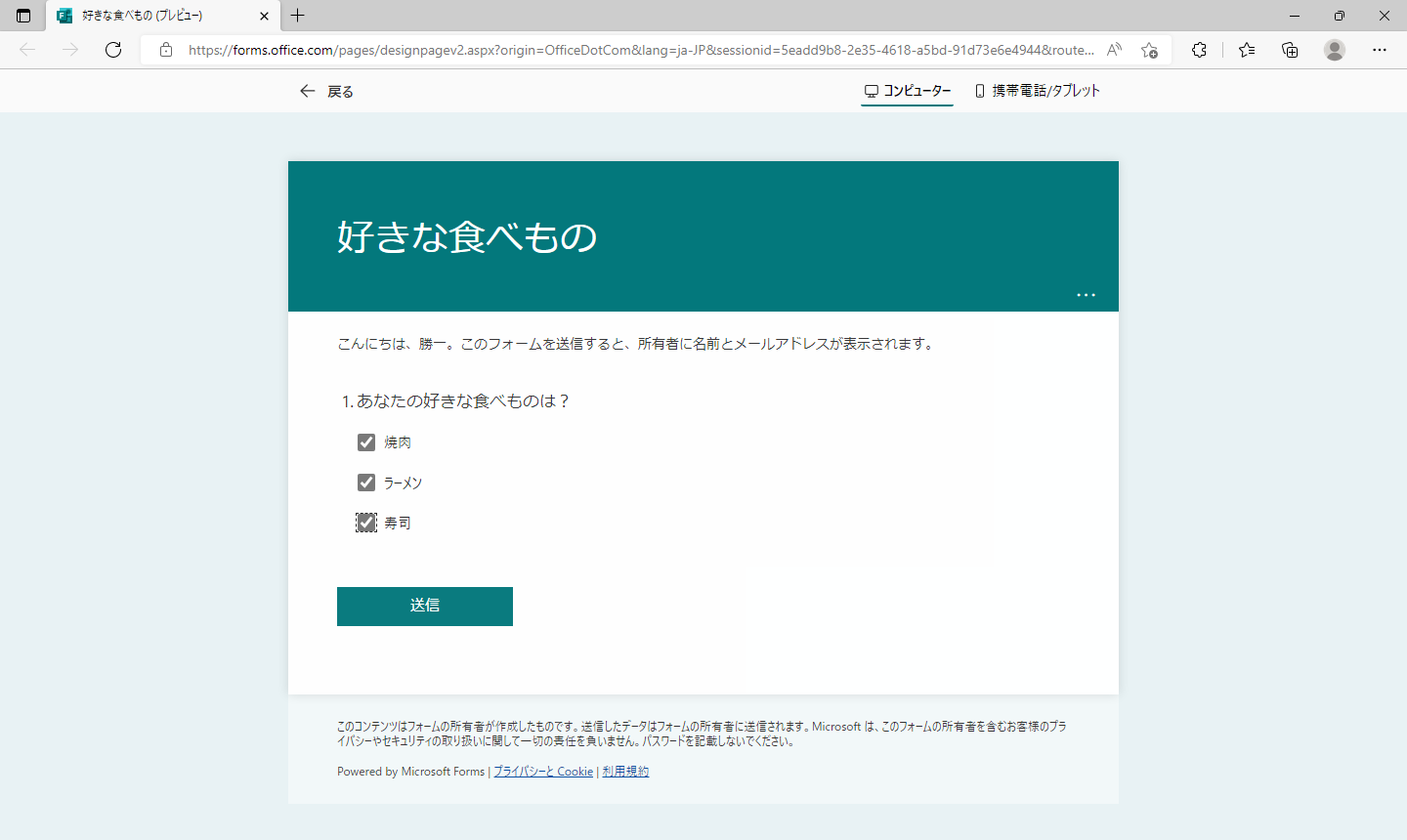Uncheck the 焼肉 checkbox
1407x840 pixels.
366,442
